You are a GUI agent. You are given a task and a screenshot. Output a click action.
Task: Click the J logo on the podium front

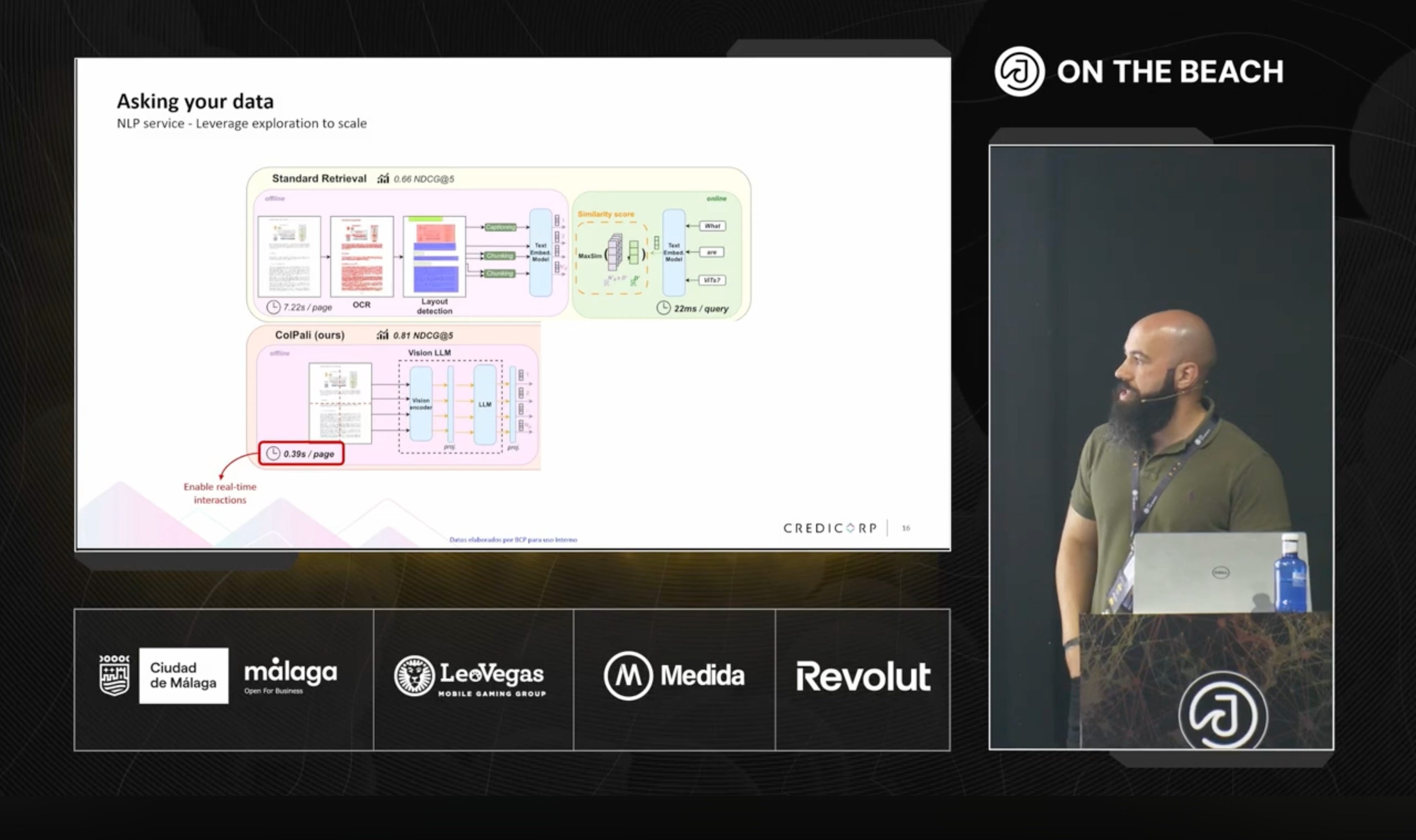pos(1223,712)
